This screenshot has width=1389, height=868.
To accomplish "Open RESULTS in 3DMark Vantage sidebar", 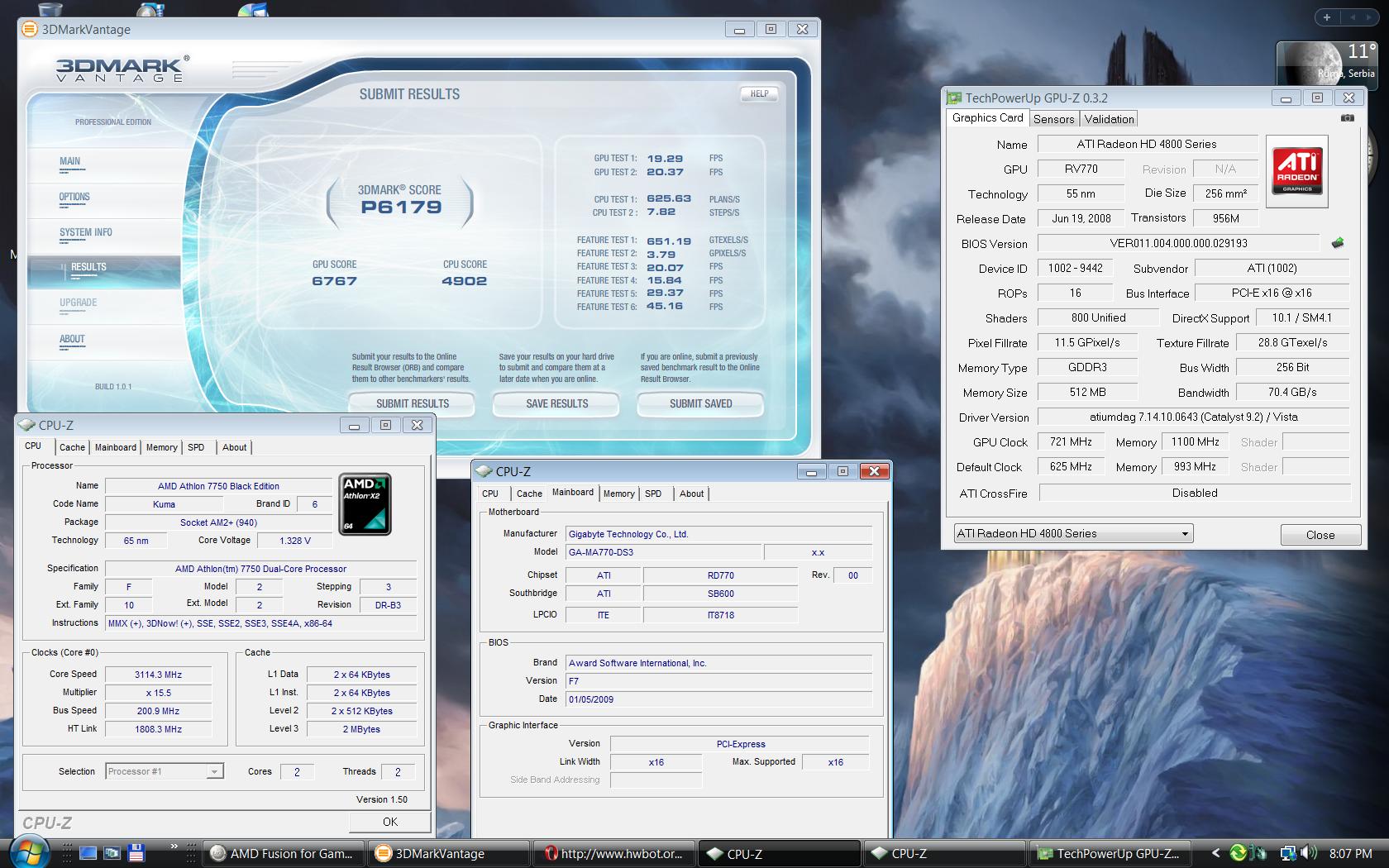I will pos(88,269).
